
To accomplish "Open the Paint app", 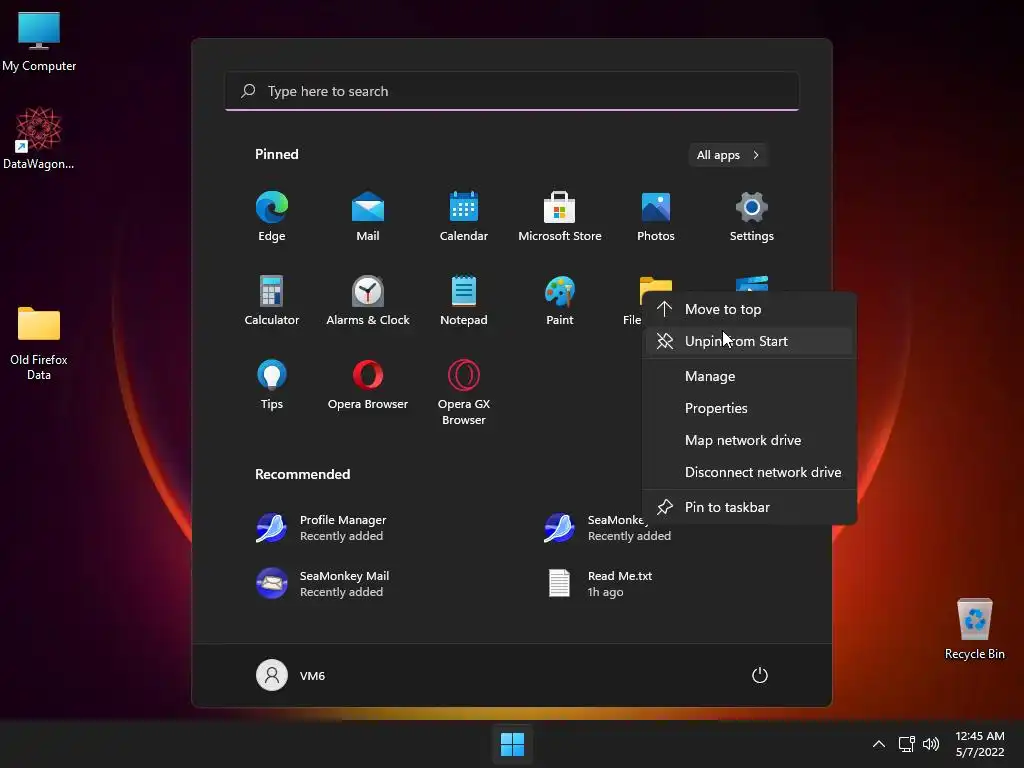I will pyautogui.click(x=560, y=300).
